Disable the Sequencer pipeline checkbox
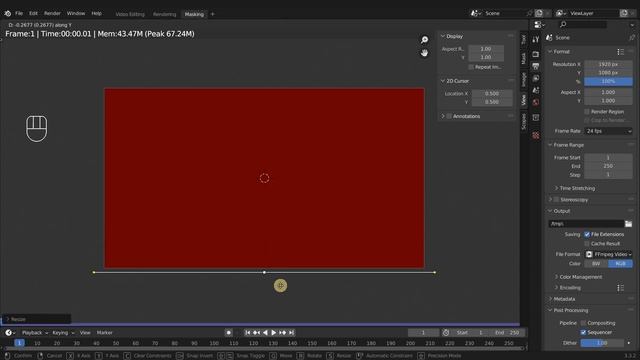This screenshot has height=360, width=640. 583,332
